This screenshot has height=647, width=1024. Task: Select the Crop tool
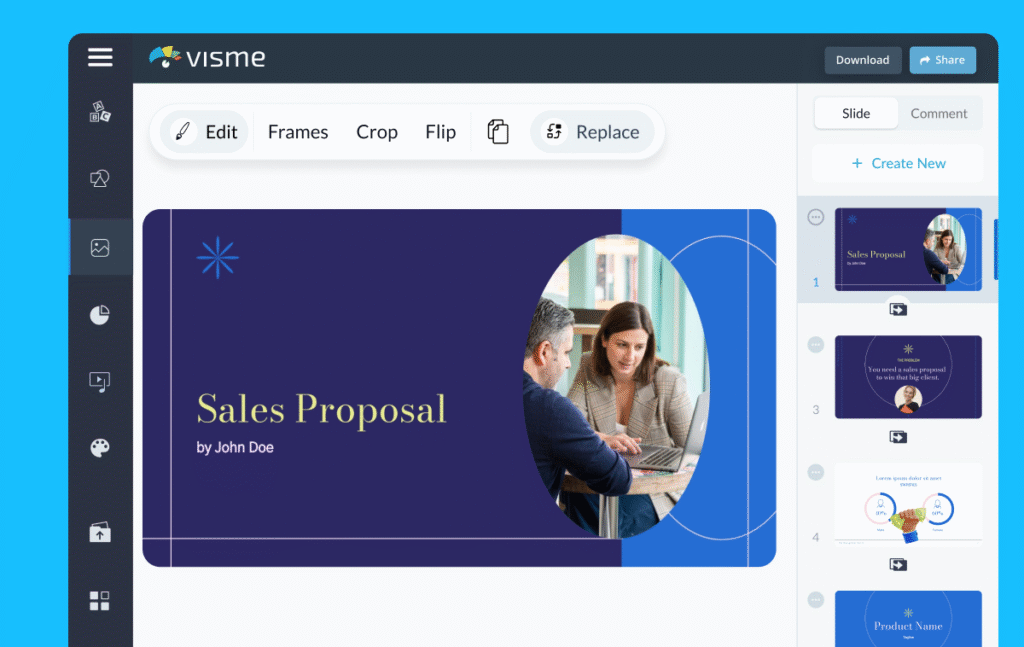tap(377, 132)
